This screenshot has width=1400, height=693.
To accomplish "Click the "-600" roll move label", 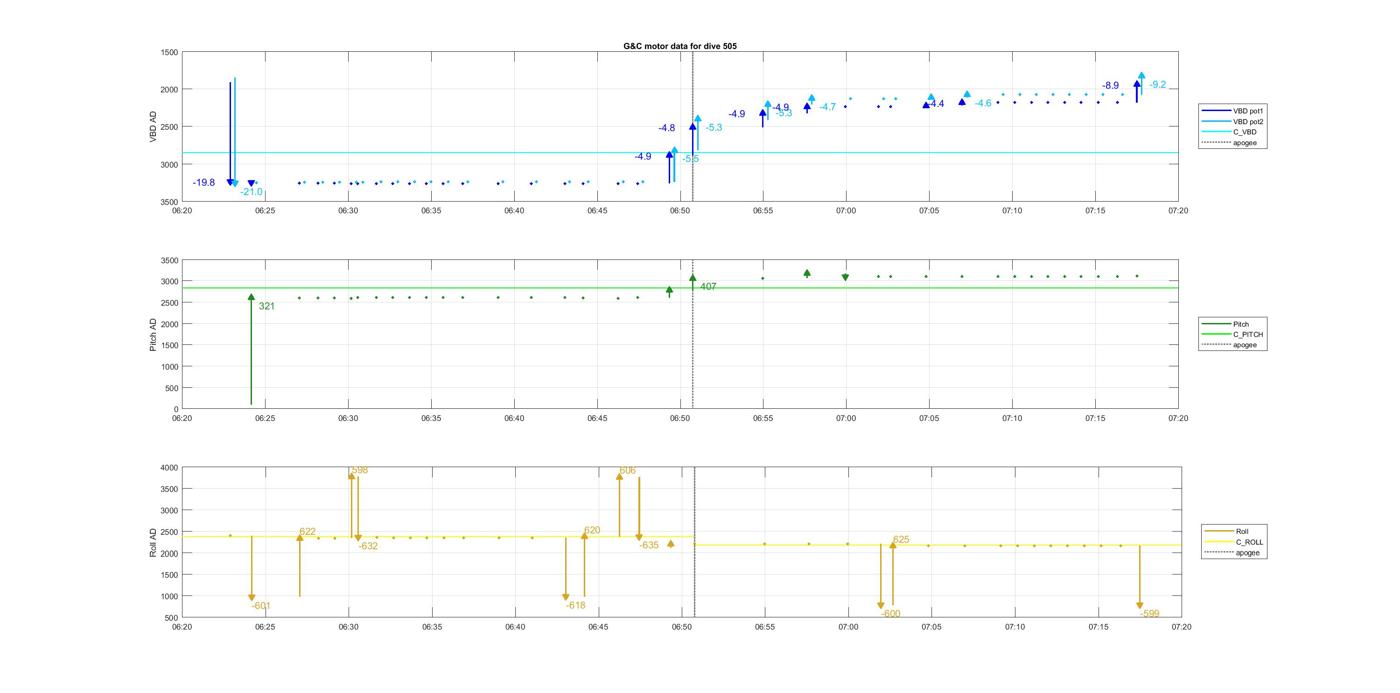I will pyautogui.click(x=891, y=614).
